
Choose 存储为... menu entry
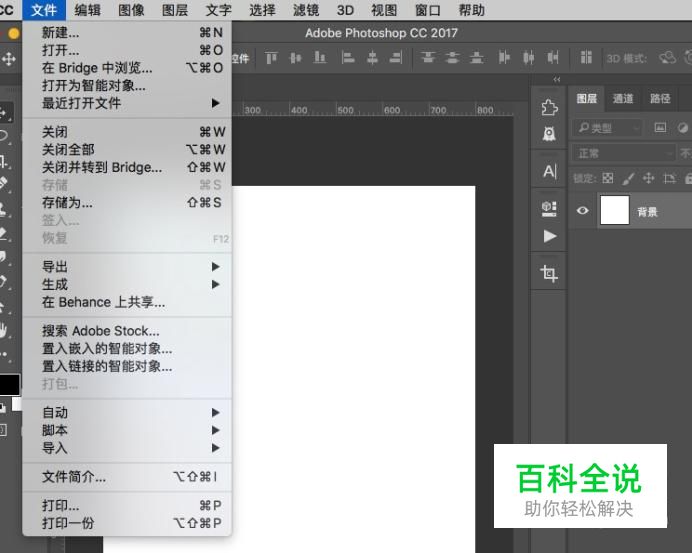tap(127, 203)
